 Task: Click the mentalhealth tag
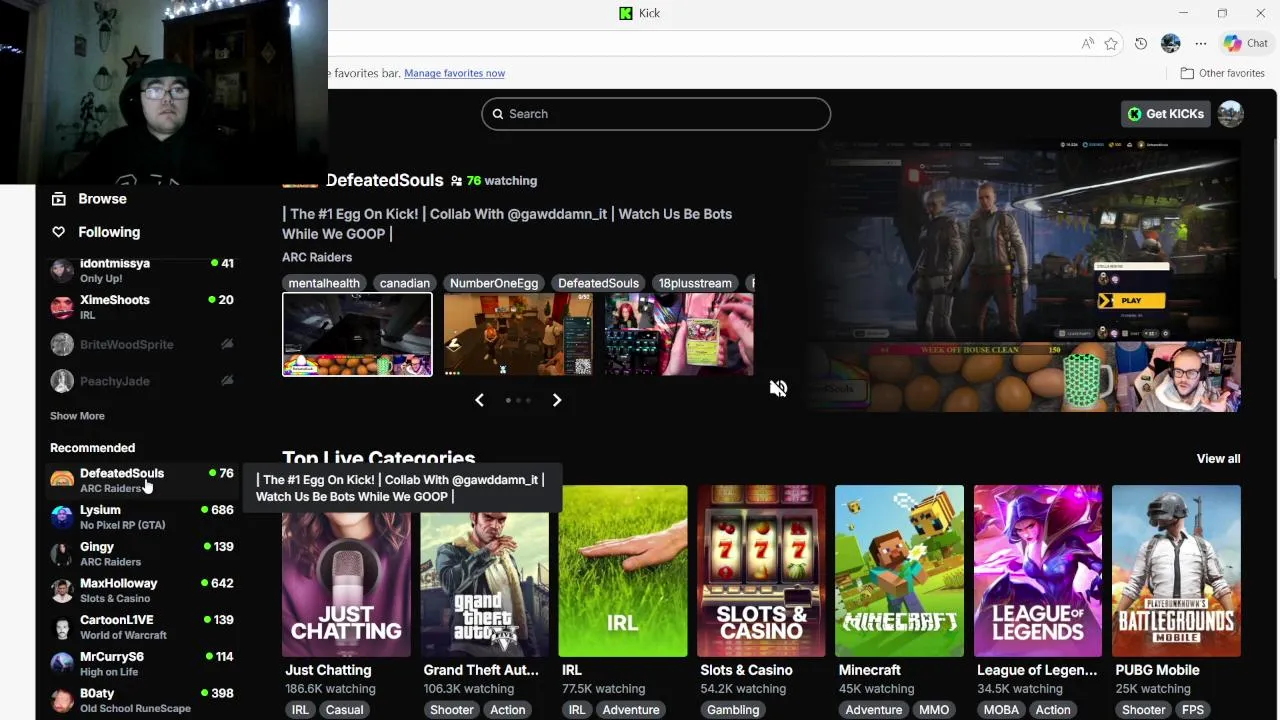tap(324, 283)
